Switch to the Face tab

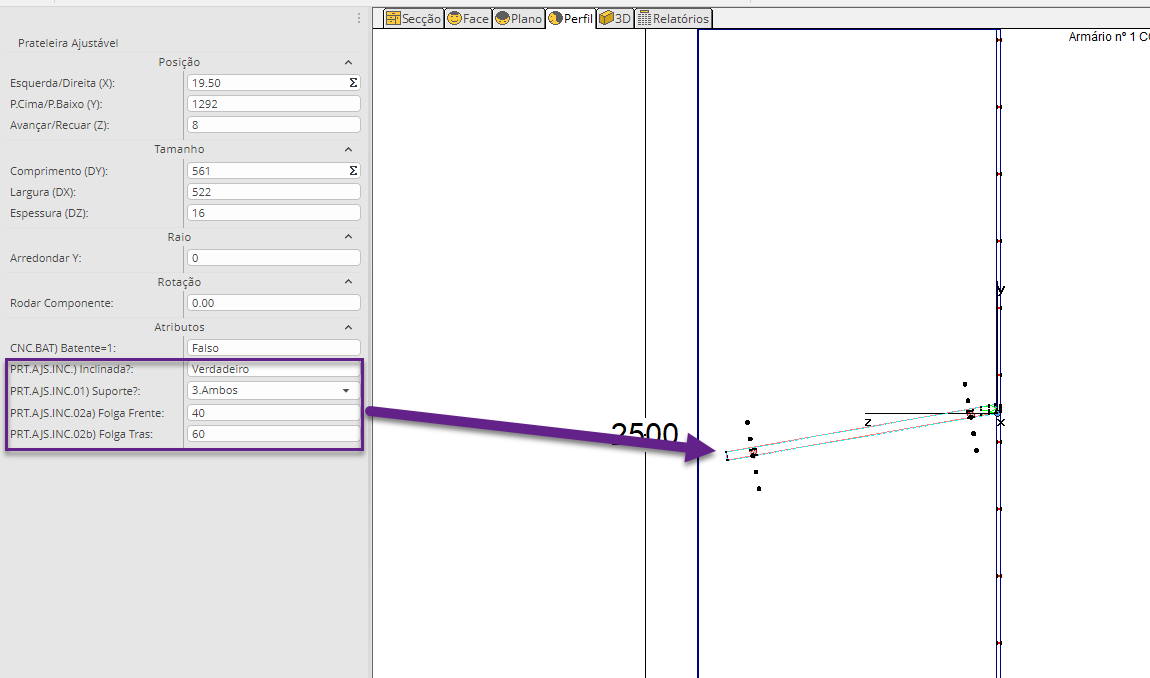pos(468,18)
